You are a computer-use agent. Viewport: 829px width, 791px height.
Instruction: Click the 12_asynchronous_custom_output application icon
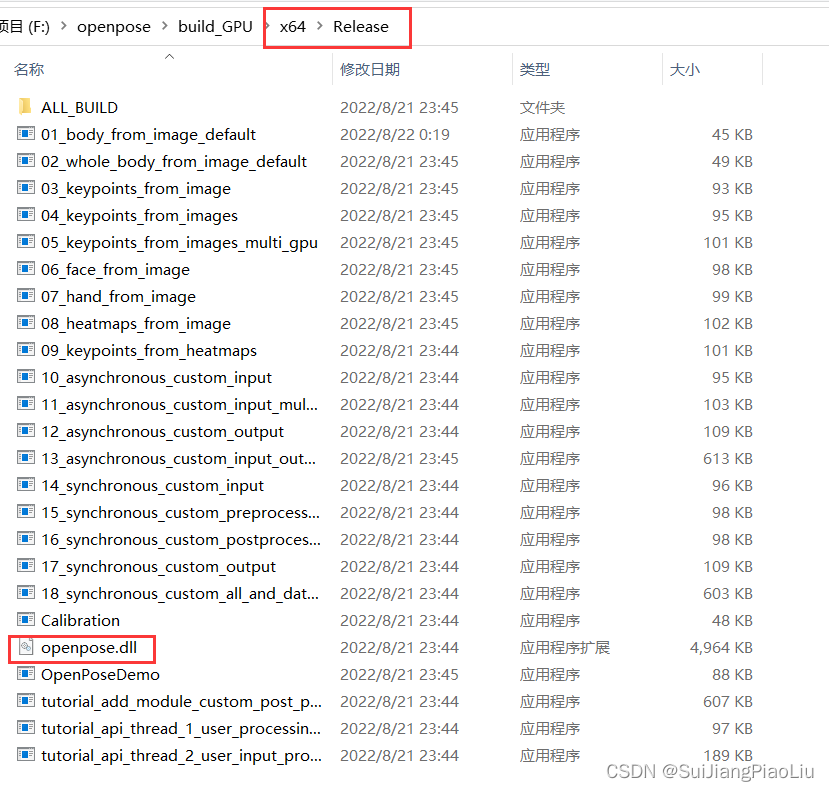pos(26,430)
